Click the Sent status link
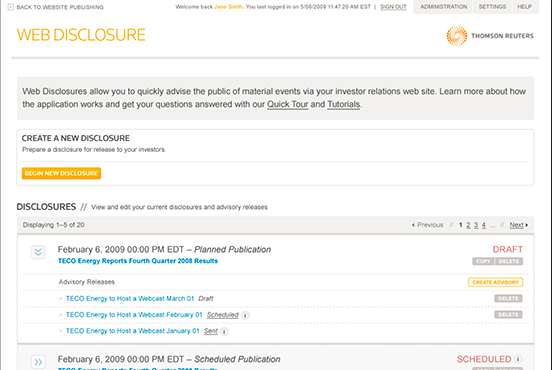Screen dimensions: 552x370 [x=211, y=331]
